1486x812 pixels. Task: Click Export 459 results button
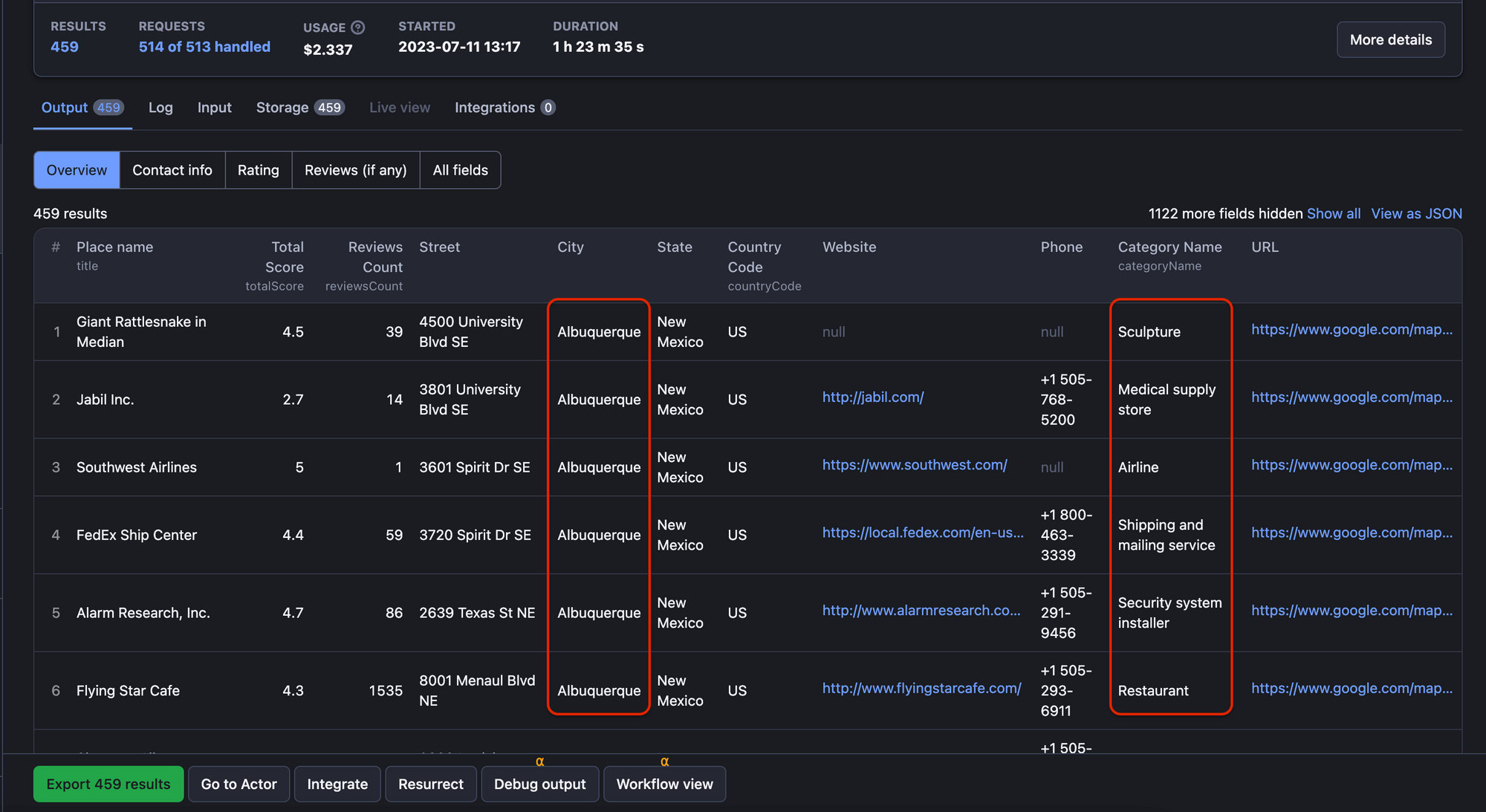click(x=108, y=785)
